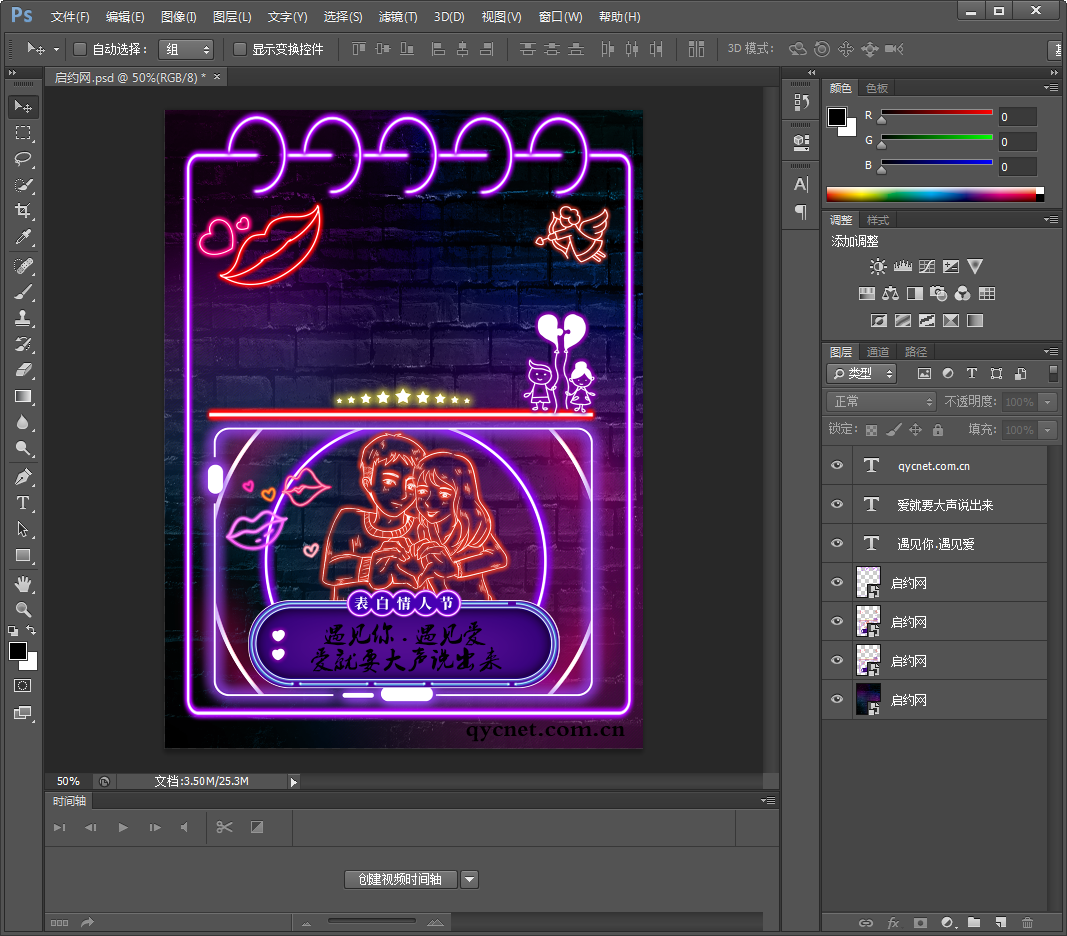Select the Crop tool
This screenshot has width=1067, height=936.
coord(23,211)
